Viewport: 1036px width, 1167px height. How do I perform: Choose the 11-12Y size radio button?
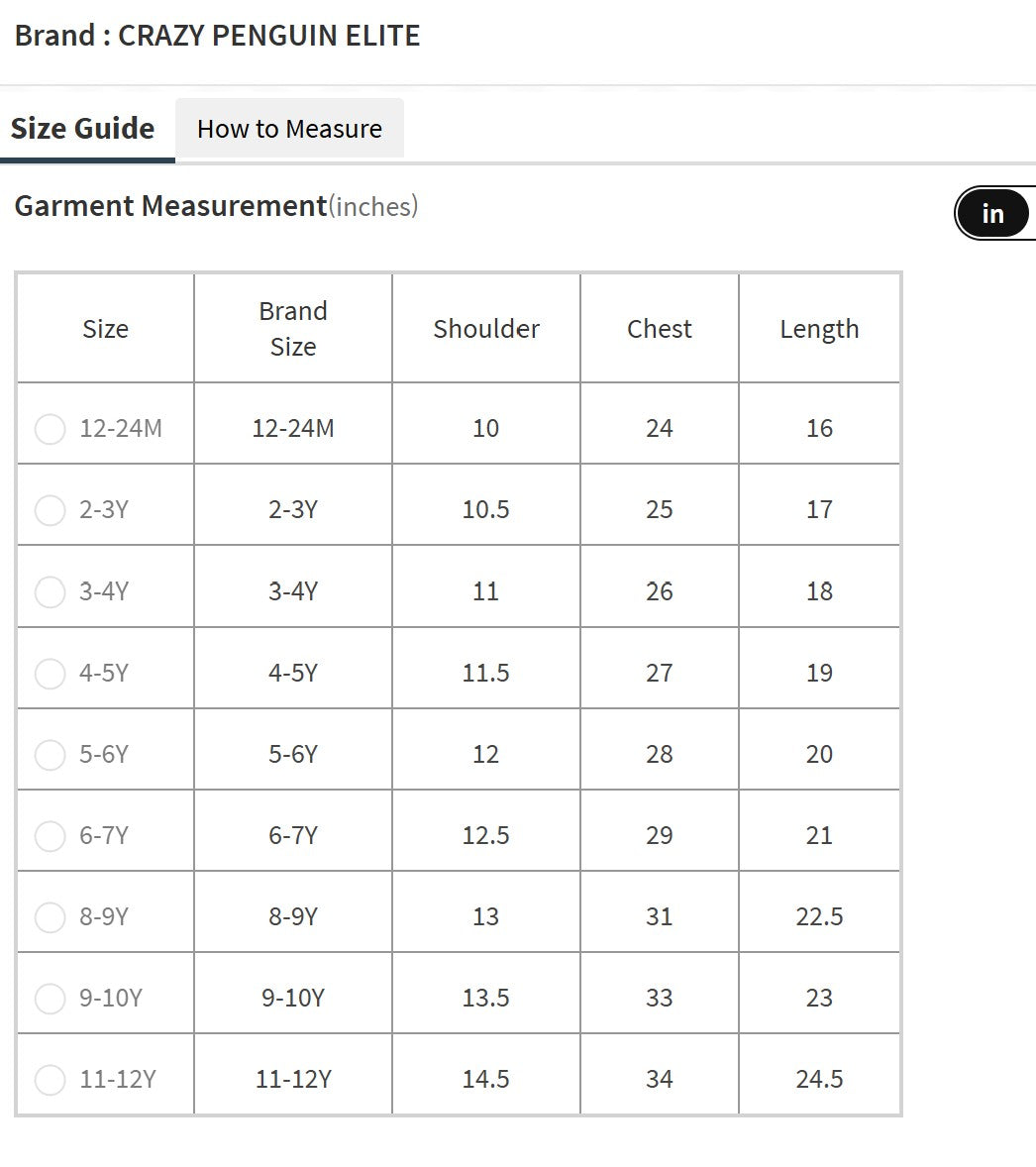[x=50, y=1080]
